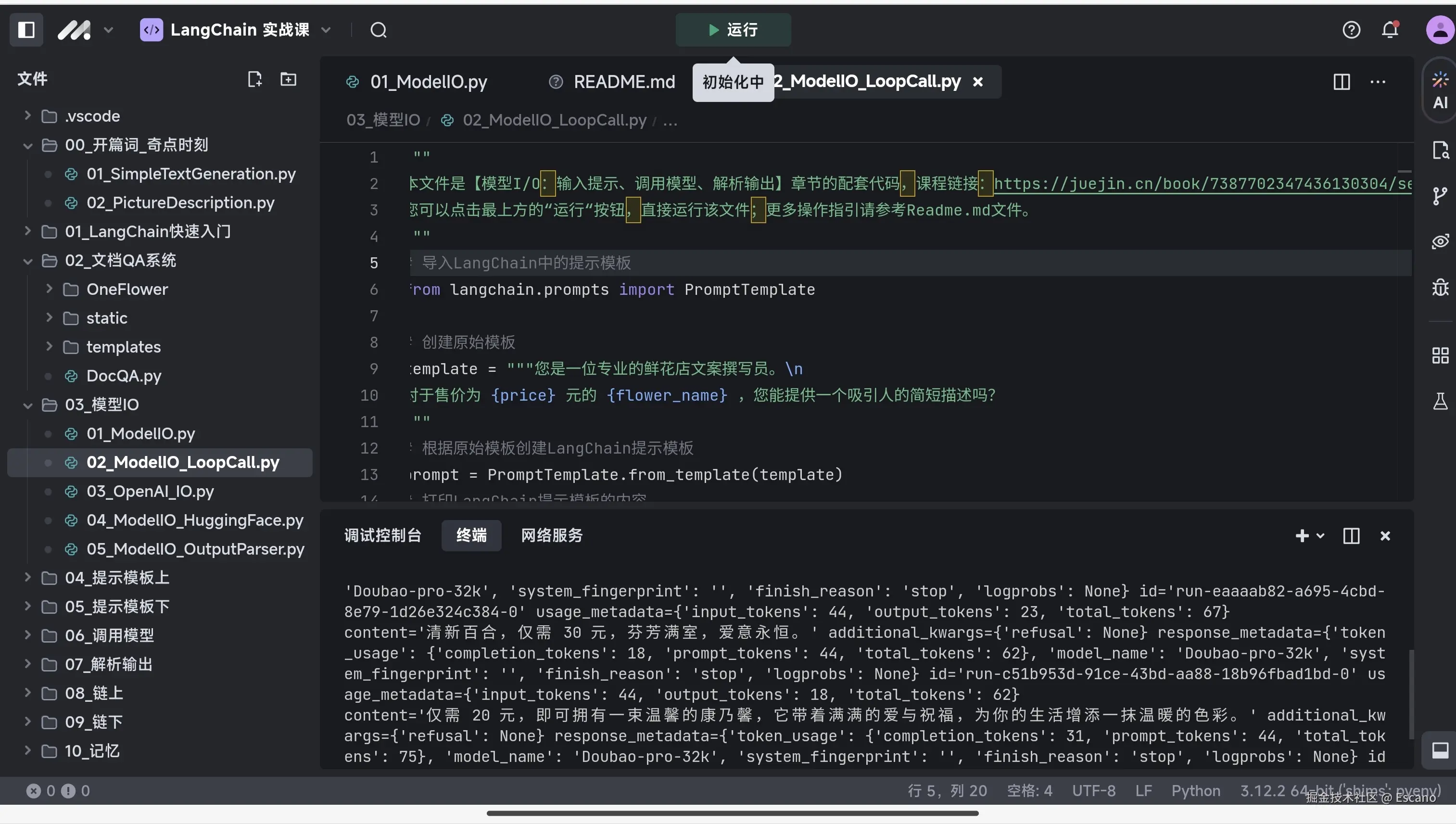Toggle the left sidebar panel icon
1456x824 pixels.
[26, 29]
